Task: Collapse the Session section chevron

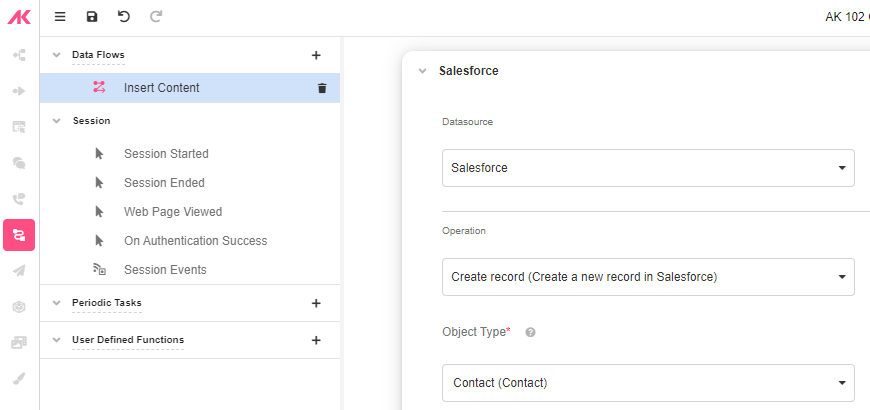Action: click(x=56, y=121)
